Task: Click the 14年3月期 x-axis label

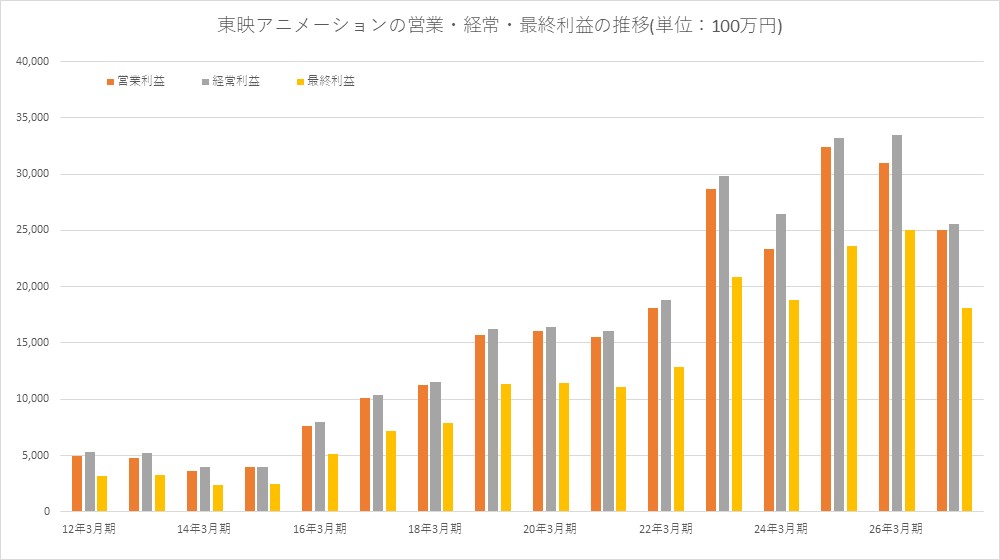Action: 203,529
